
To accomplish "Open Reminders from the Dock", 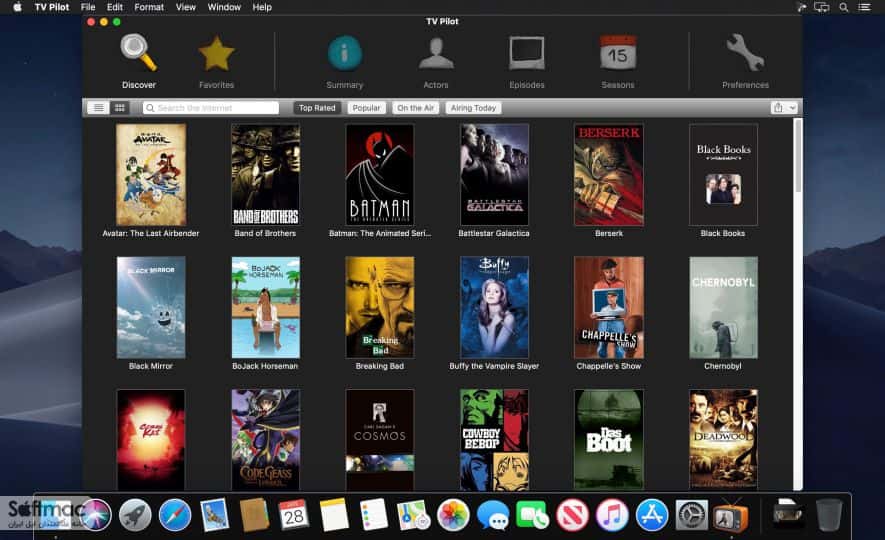I will (373, 515).
